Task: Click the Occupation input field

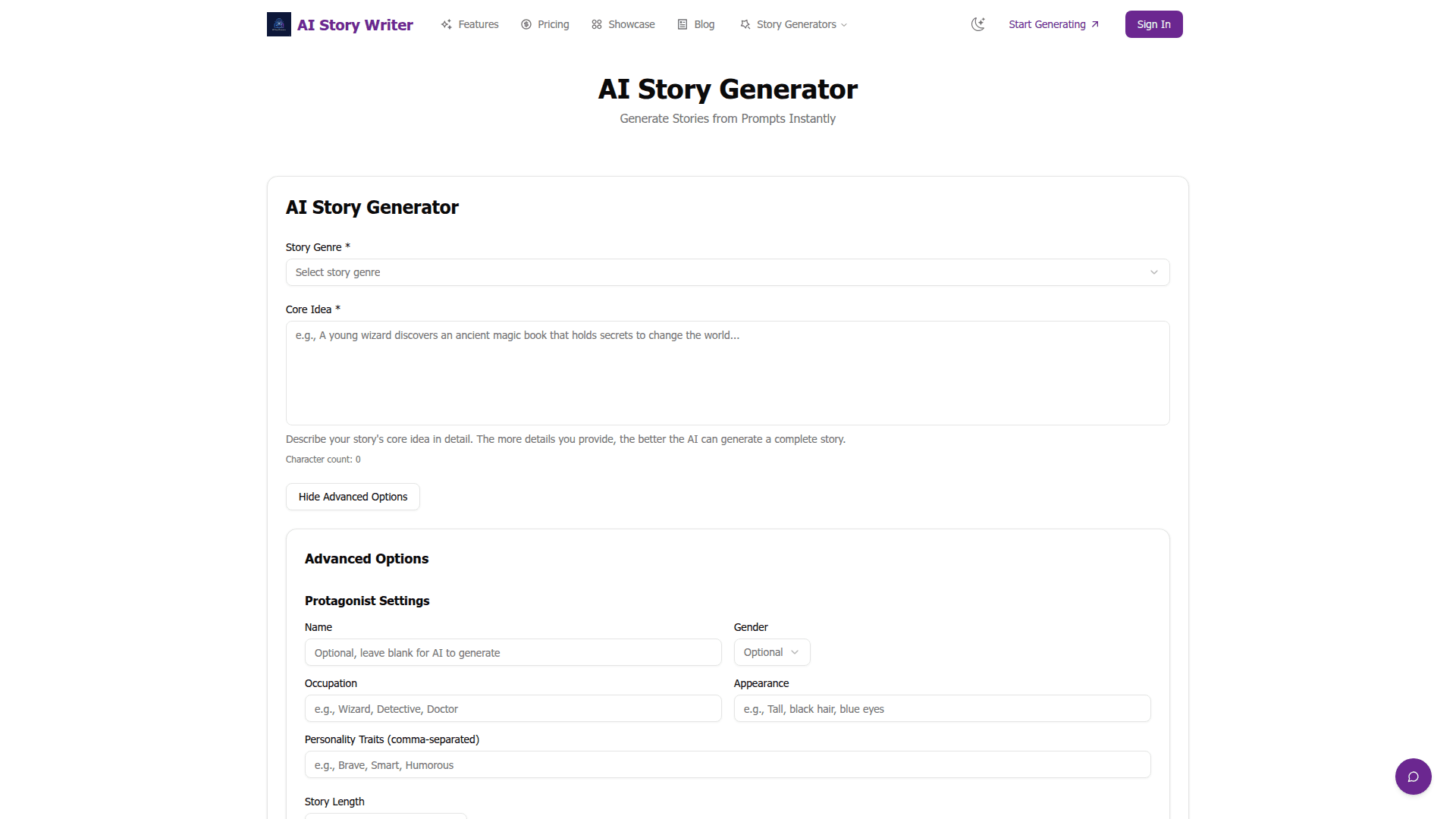Action: [x=513, y=708]
